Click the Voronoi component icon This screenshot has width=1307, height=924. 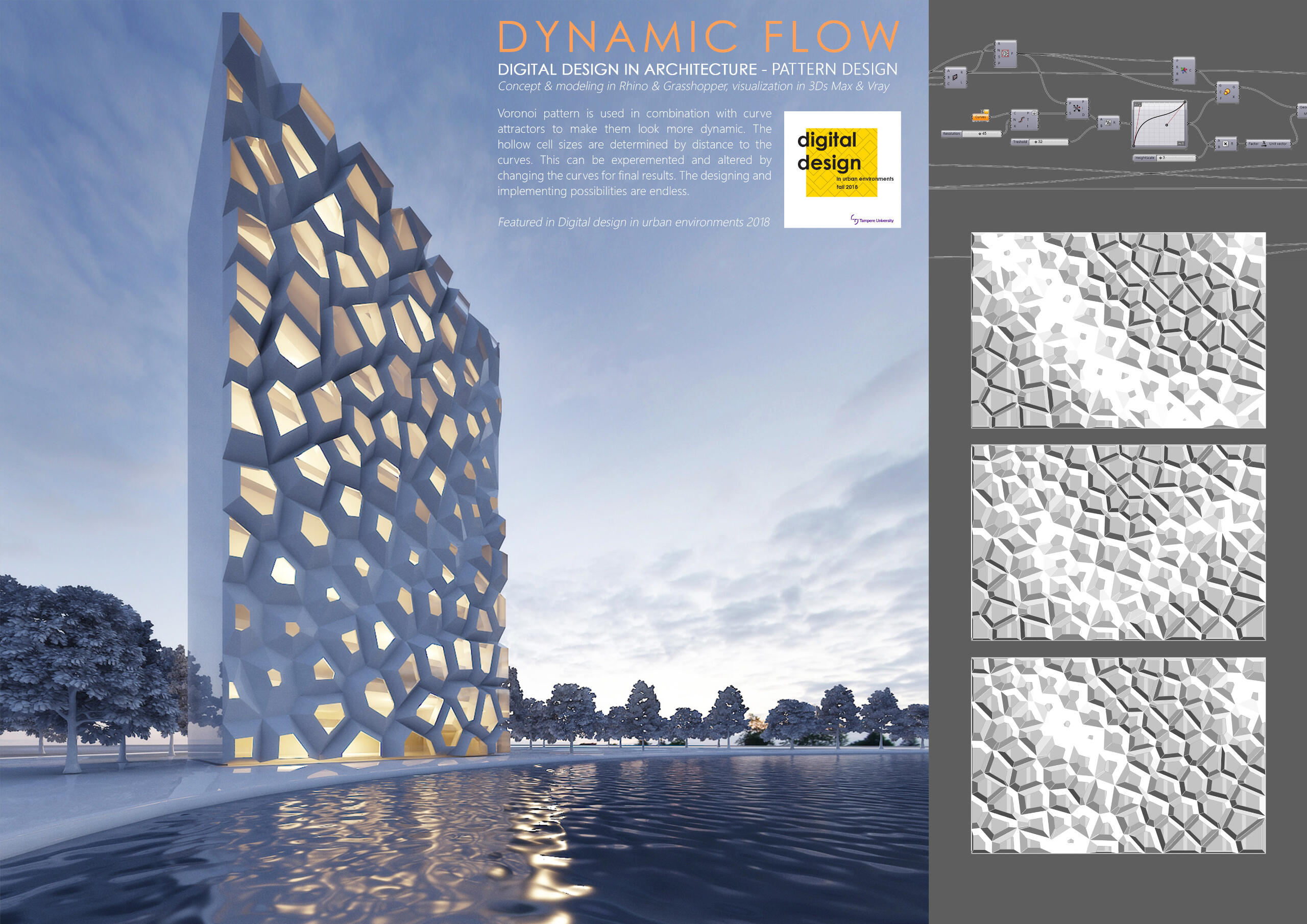click(x=1184, y=70)
